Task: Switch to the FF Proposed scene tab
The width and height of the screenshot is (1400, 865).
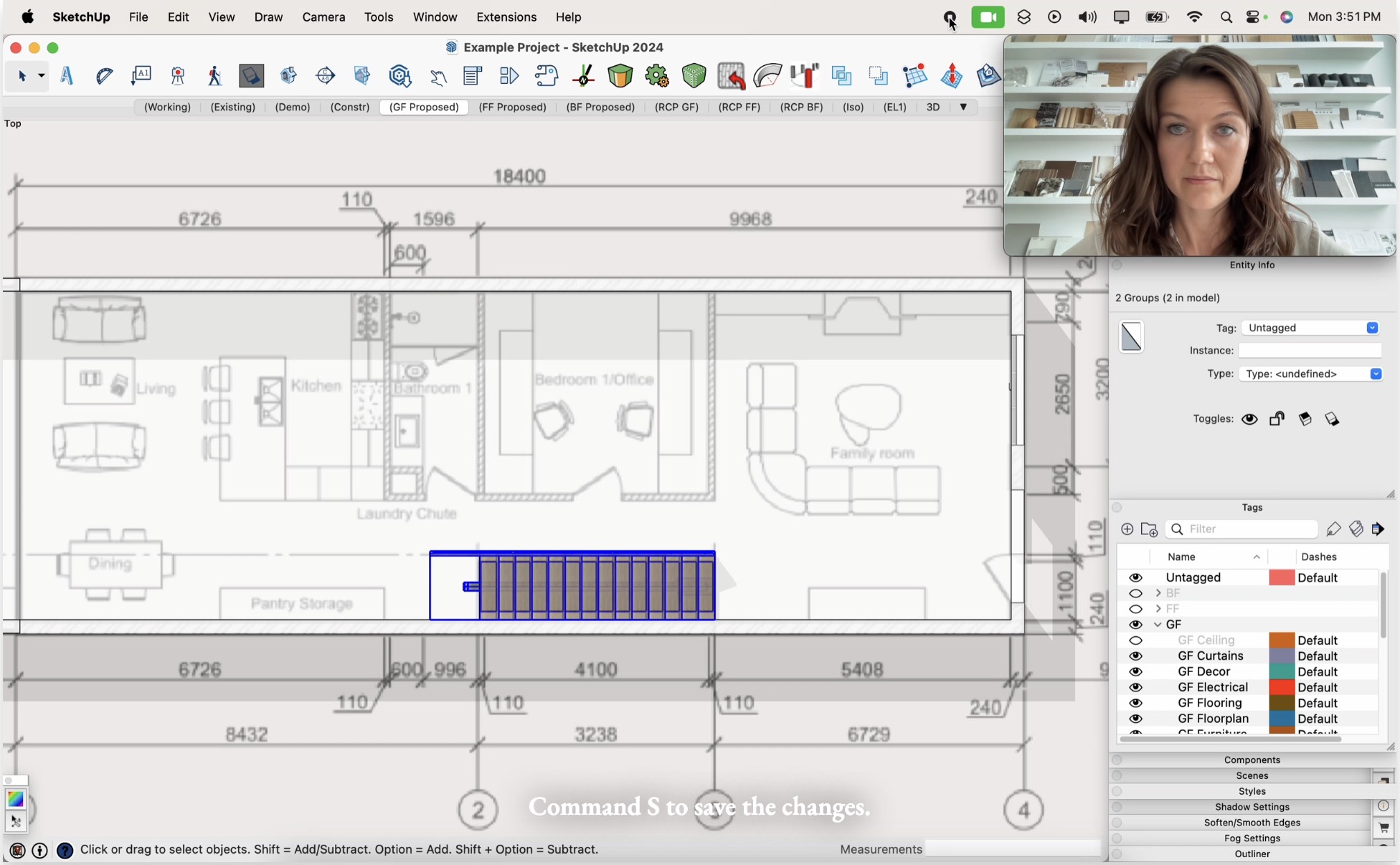Action: click(513, 107)
